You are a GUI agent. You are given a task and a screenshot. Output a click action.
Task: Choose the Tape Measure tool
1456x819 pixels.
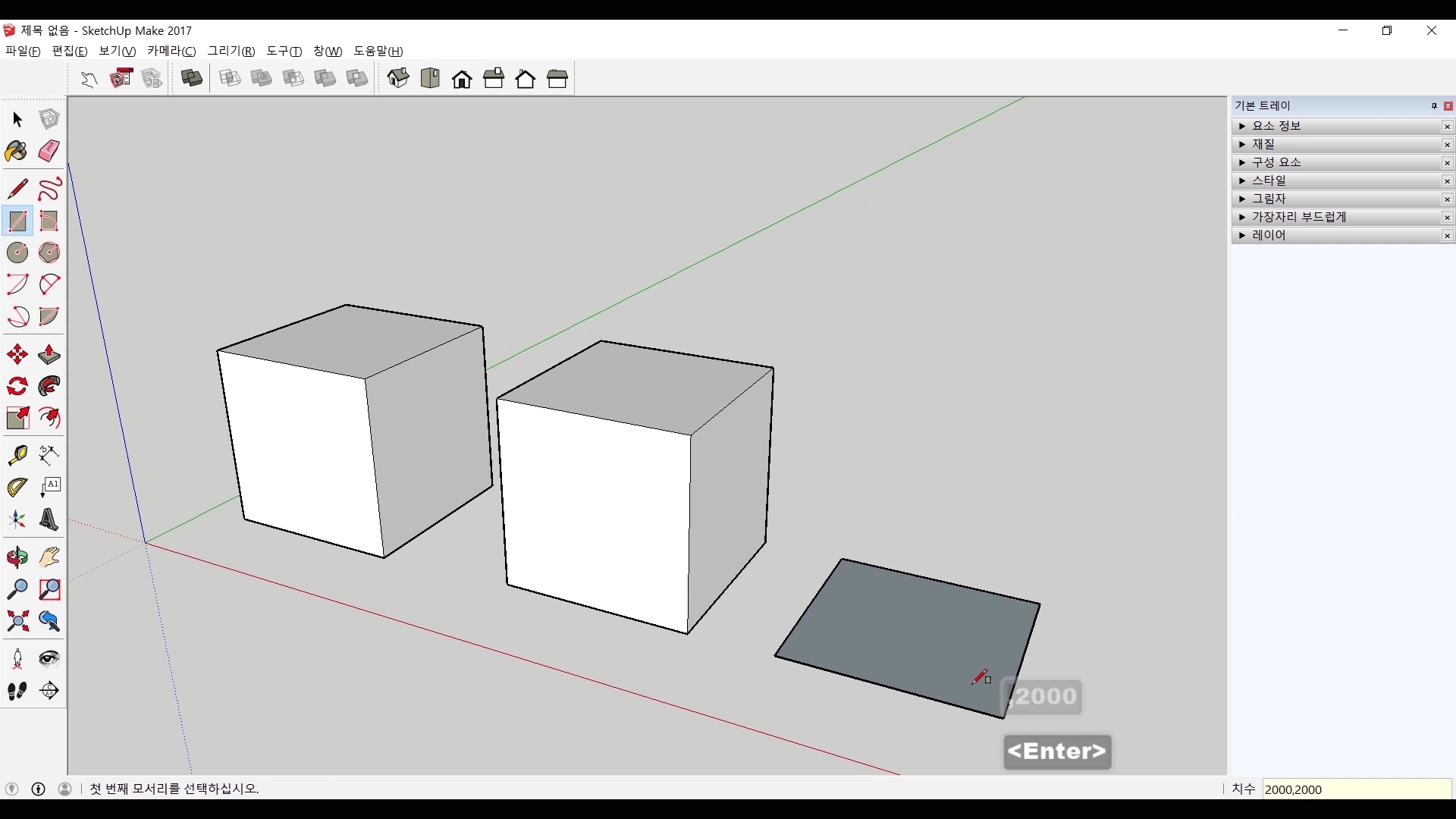pyautogui.click(x=17, y=455)
